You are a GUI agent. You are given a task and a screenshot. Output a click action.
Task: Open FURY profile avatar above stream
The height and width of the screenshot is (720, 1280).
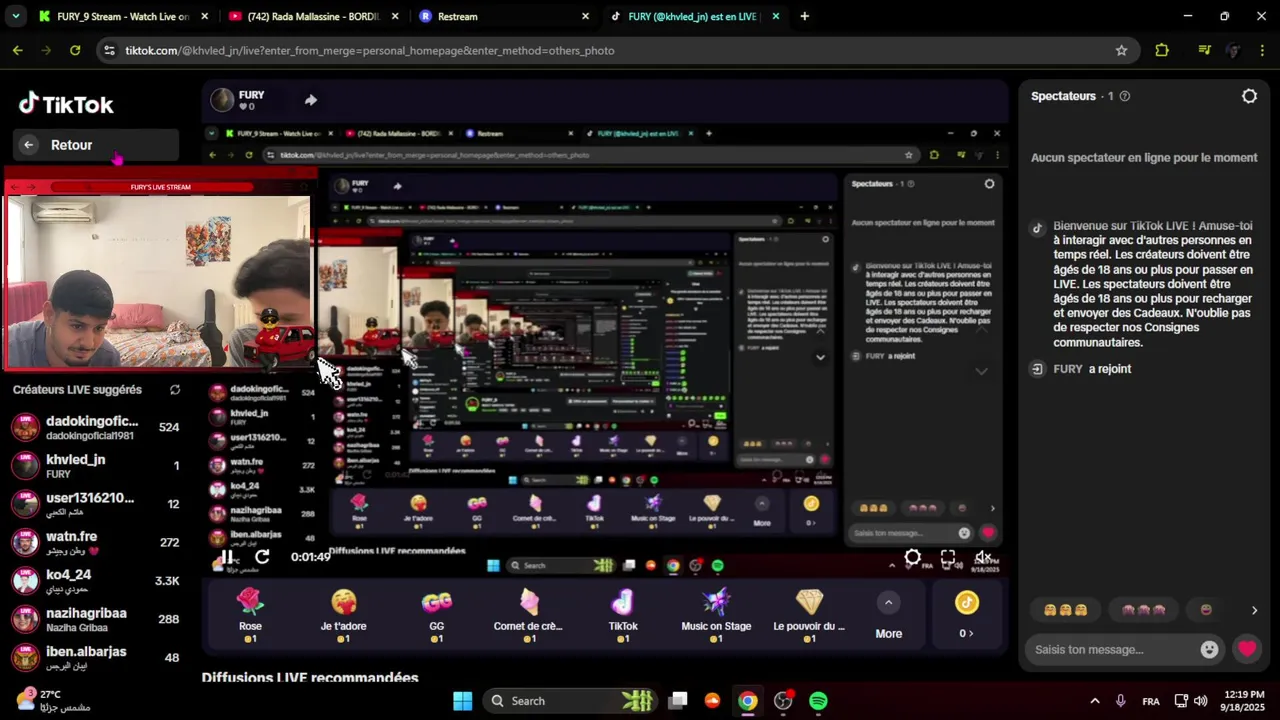click(x=222, y=100)
